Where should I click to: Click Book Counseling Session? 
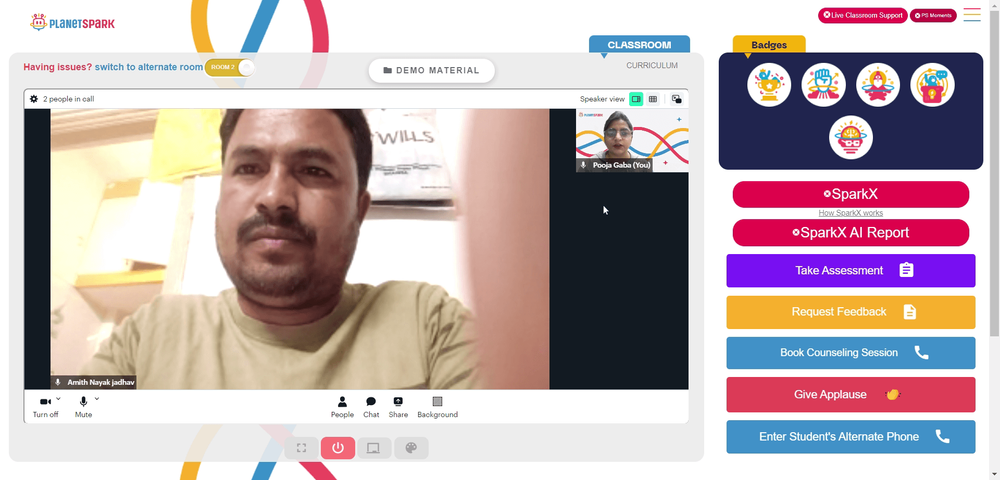pos(851,353)
